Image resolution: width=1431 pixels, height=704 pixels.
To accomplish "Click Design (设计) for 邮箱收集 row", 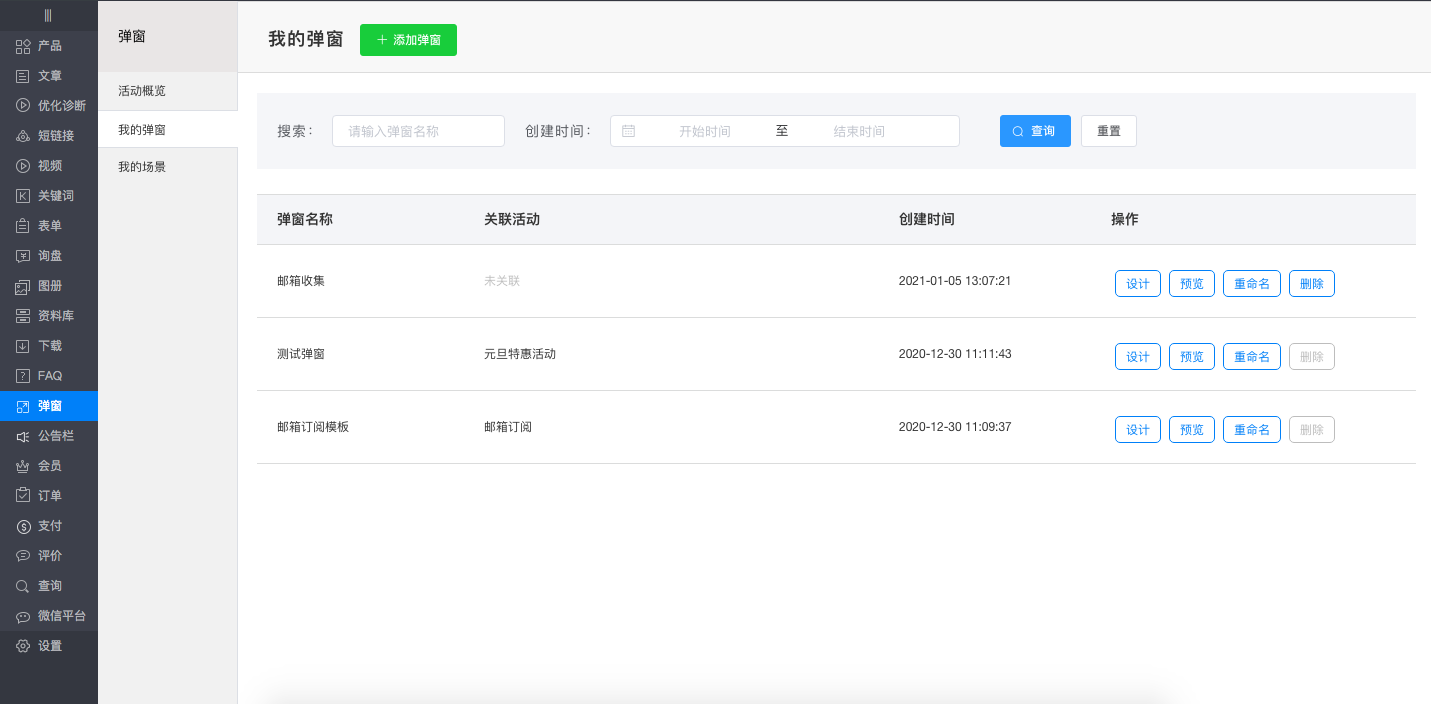I will (1138, 284).
